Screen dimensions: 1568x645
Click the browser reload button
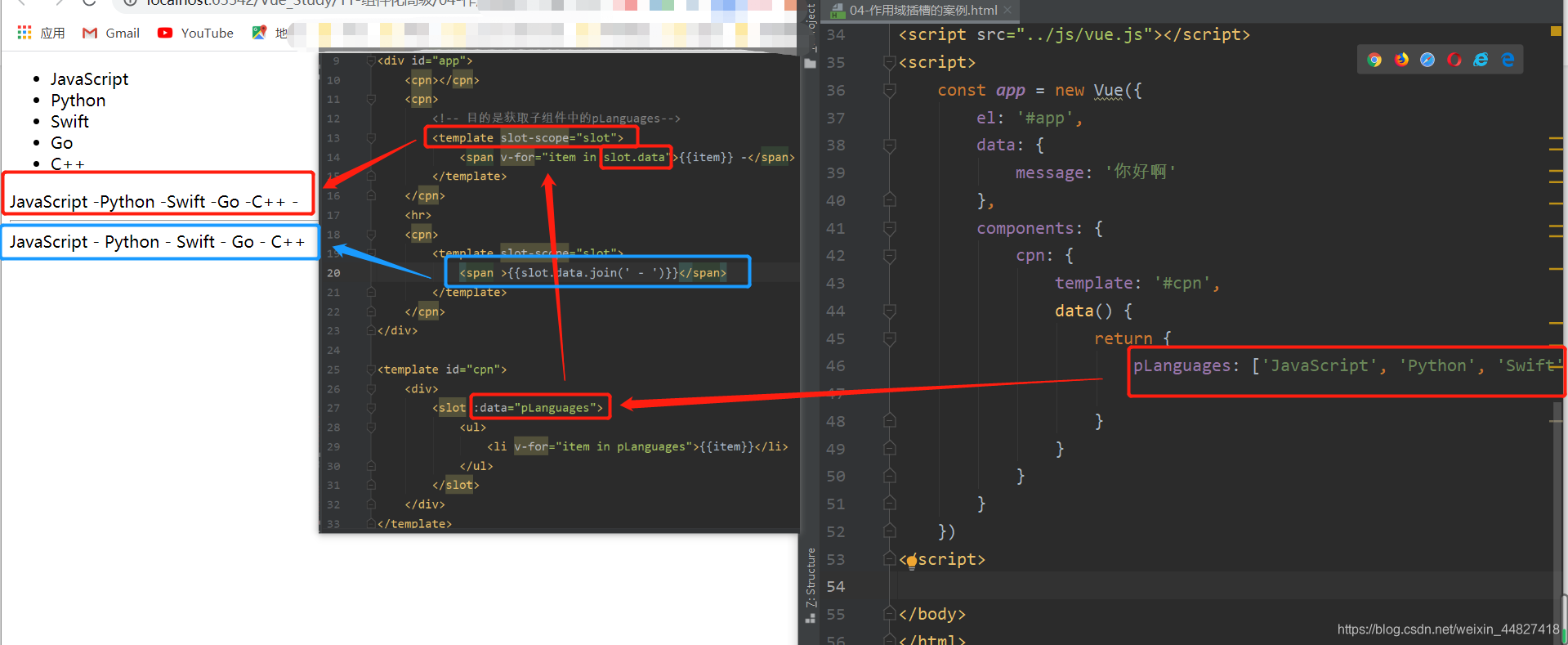[x=90, y=2]
